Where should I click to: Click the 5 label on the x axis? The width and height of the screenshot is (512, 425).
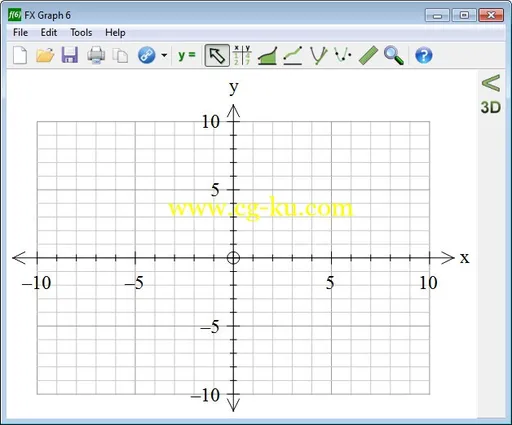[330, 283]
